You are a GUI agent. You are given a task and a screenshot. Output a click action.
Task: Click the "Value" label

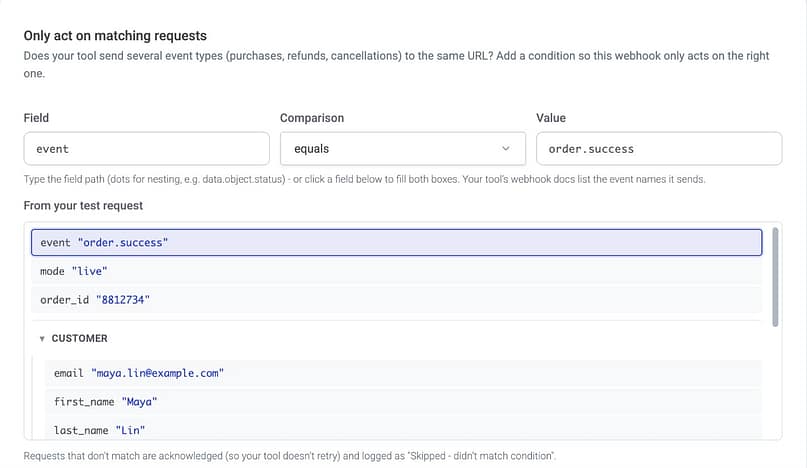[551, 118]
